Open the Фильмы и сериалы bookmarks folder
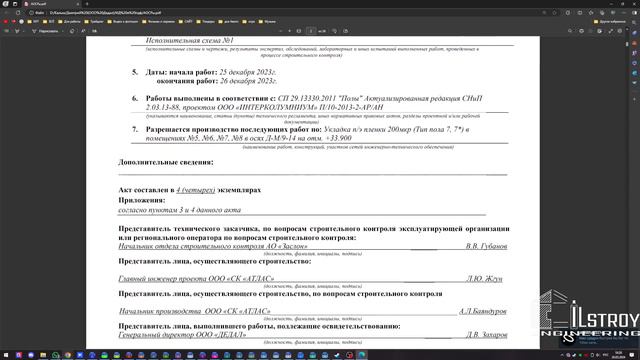Image resolution: width=640 pixels, height=360 pixels. tap(158, 22)
